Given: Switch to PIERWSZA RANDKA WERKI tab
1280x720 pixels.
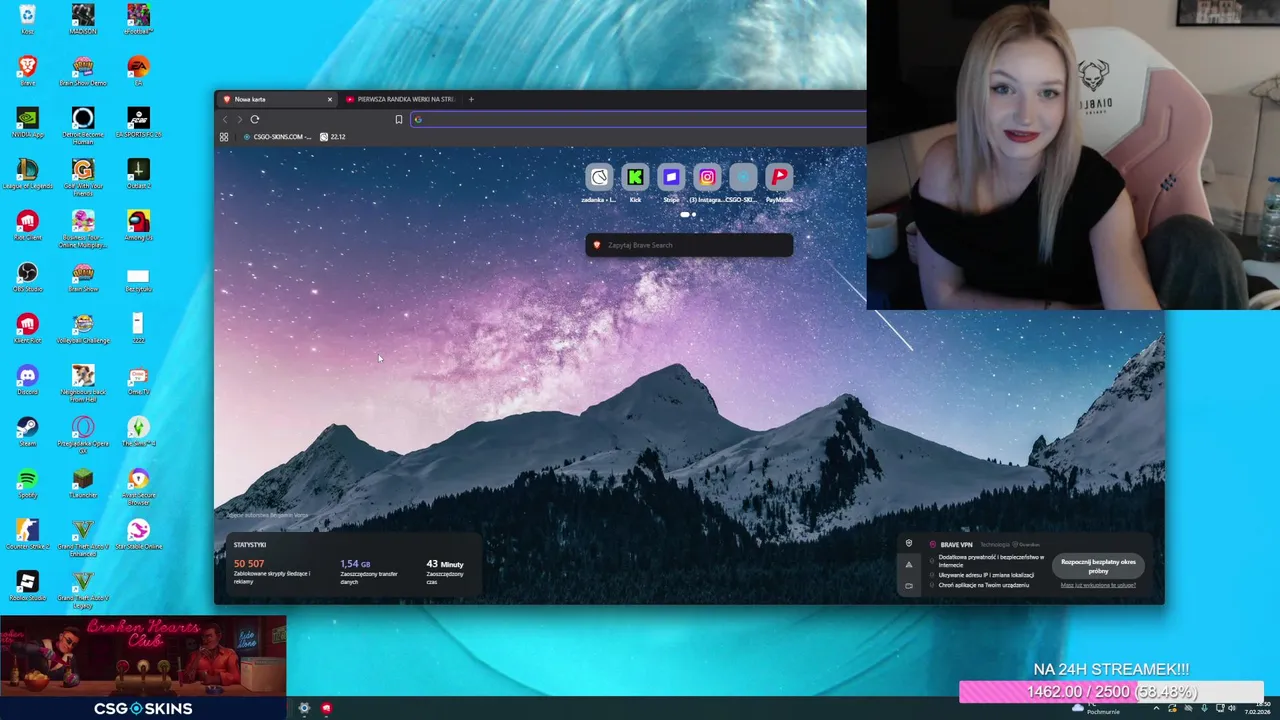Looking at the screenshot, I should (x=400, y=99).
